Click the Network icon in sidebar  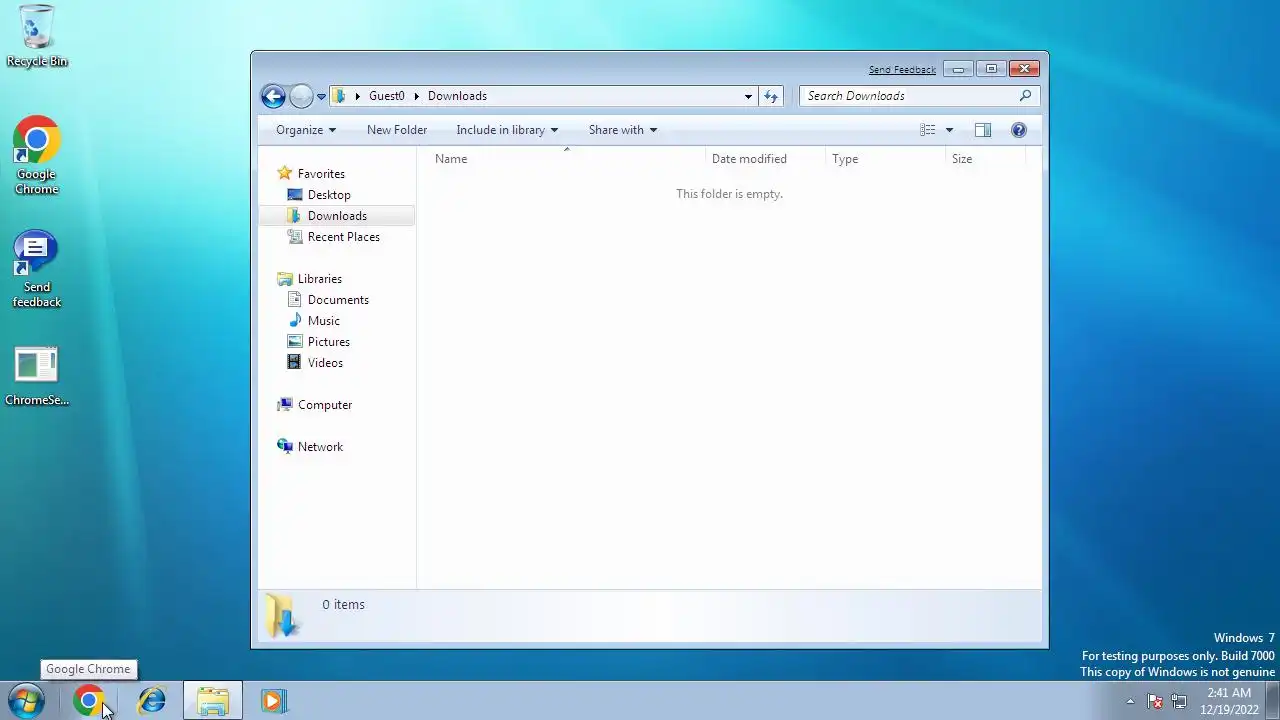coord(285,447)
